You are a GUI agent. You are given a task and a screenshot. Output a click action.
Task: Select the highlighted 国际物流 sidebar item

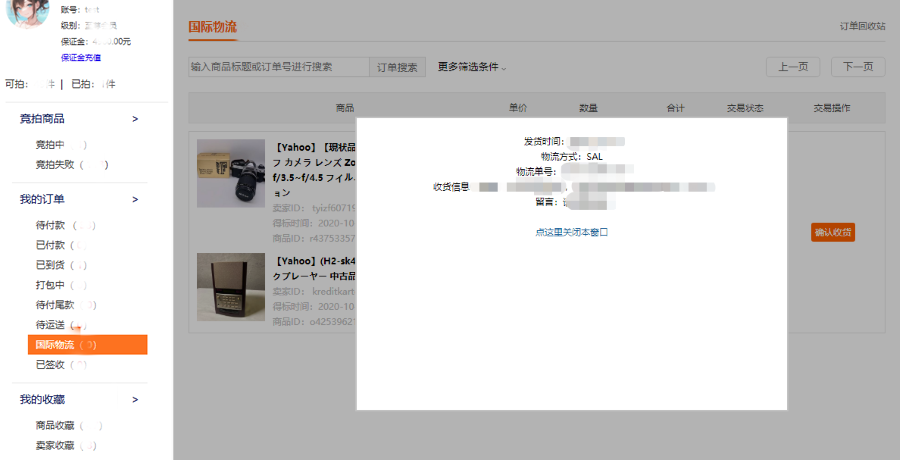88,345
